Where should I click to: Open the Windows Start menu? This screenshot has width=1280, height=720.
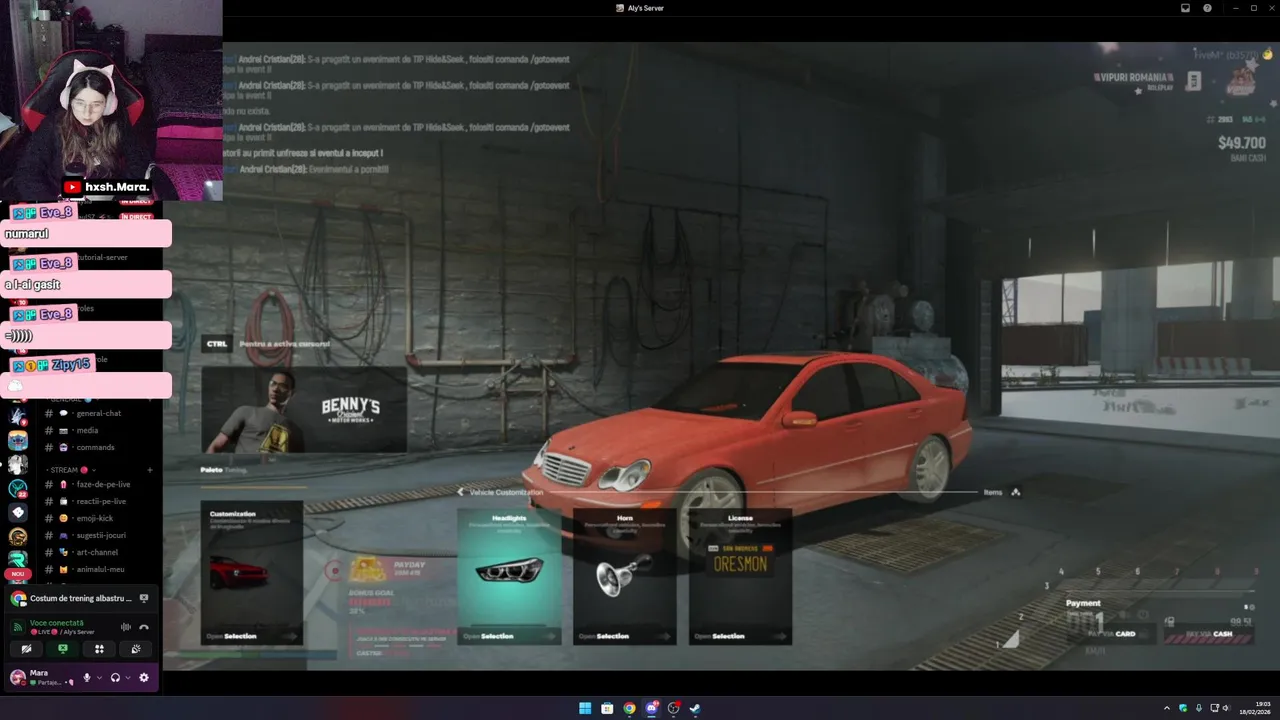(x=585, y=709)
